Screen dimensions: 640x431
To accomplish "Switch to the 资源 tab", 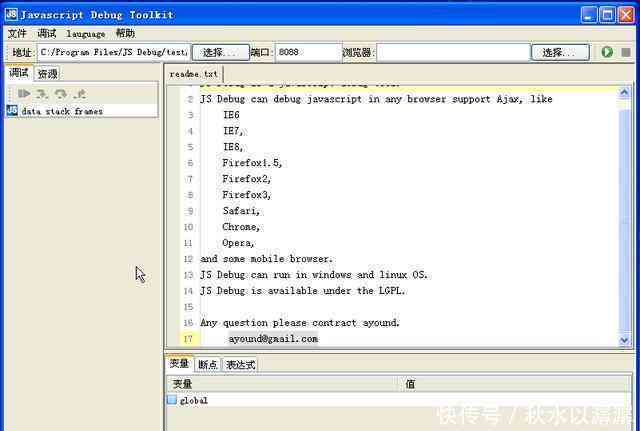I will click(47, 74).
